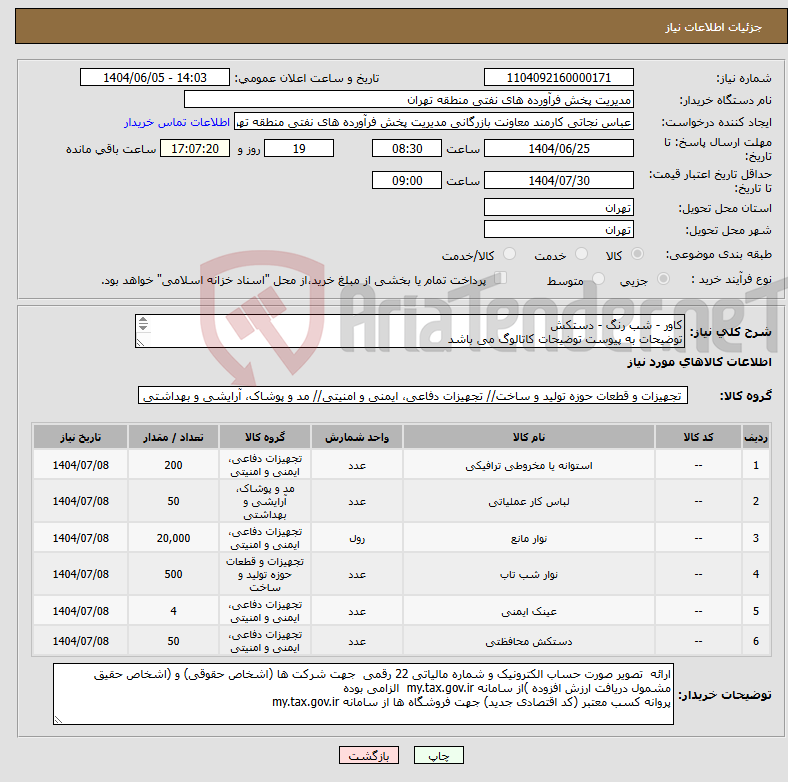
Task: Click item نوار مانع
Action: tap(529, 538)
